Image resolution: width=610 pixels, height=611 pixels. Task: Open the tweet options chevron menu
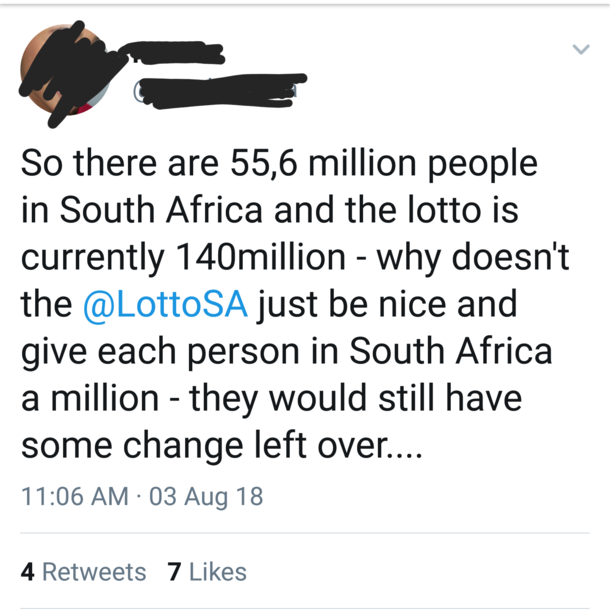pos(581,49)
